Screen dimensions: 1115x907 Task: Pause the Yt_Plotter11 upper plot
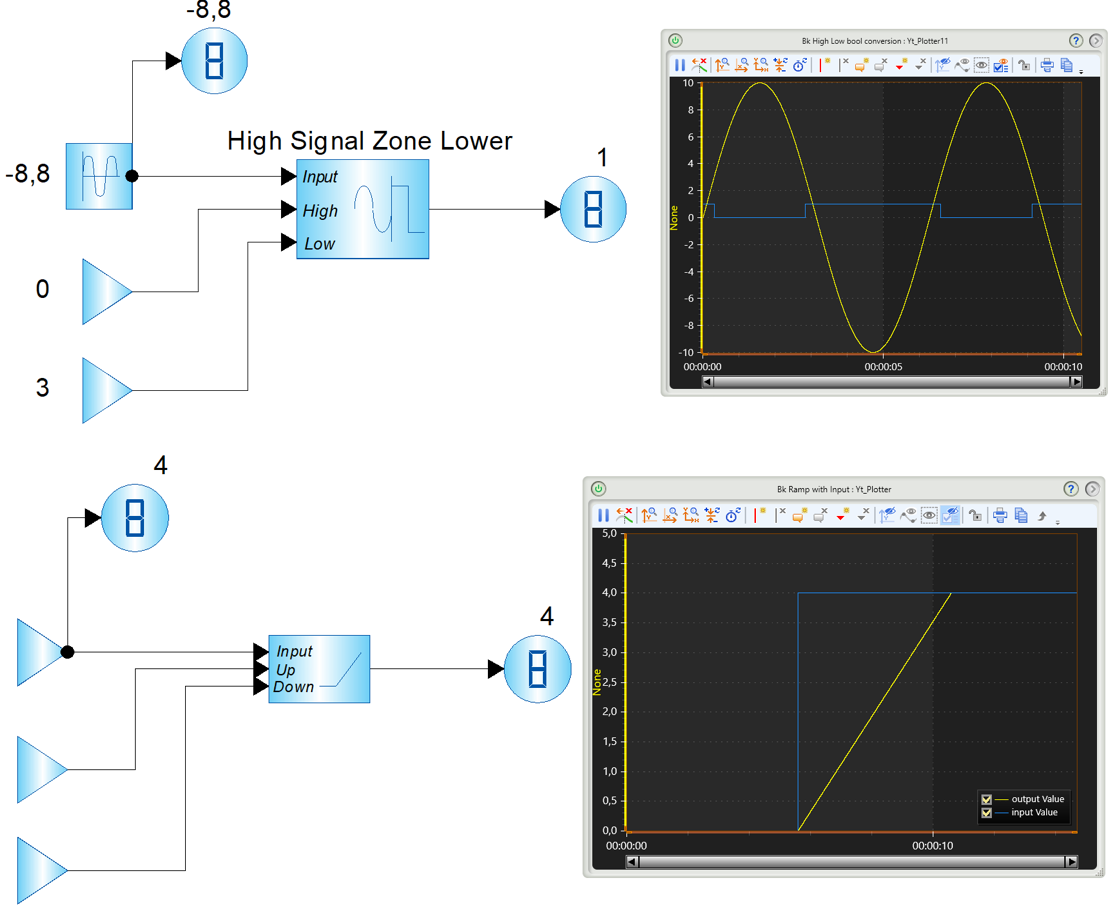pyautogui.click(x=680, y=65)
